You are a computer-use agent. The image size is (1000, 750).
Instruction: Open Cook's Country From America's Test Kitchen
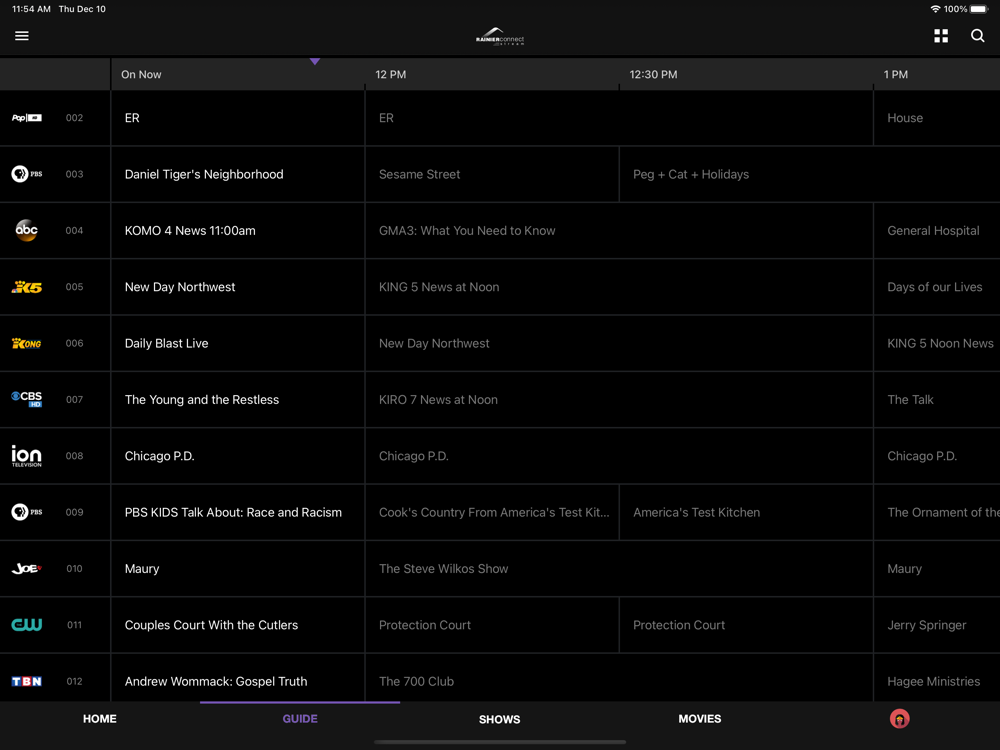(x=492, y=512)
